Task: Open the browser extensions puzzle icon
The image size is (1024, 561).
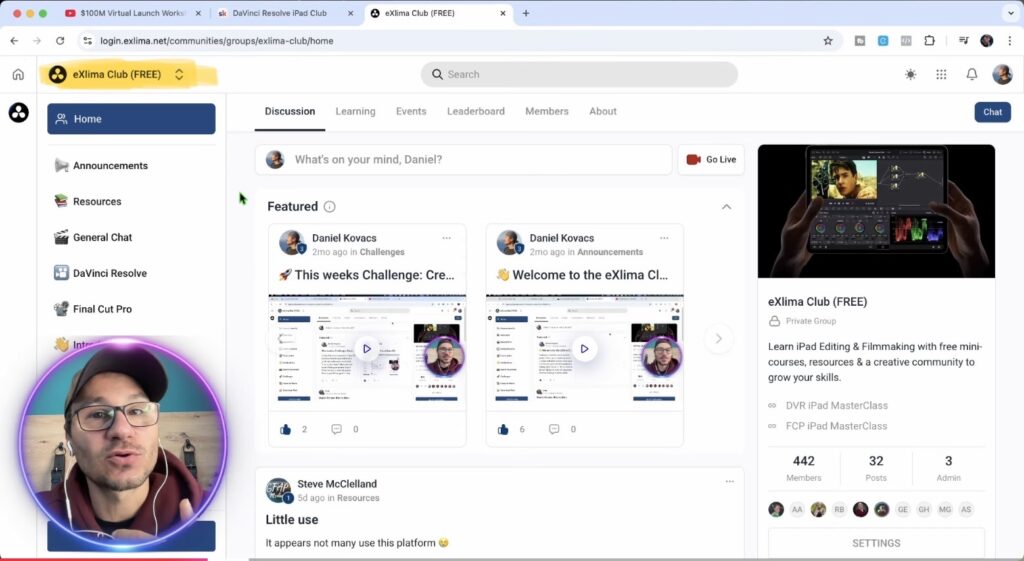Action: (929, 40)
